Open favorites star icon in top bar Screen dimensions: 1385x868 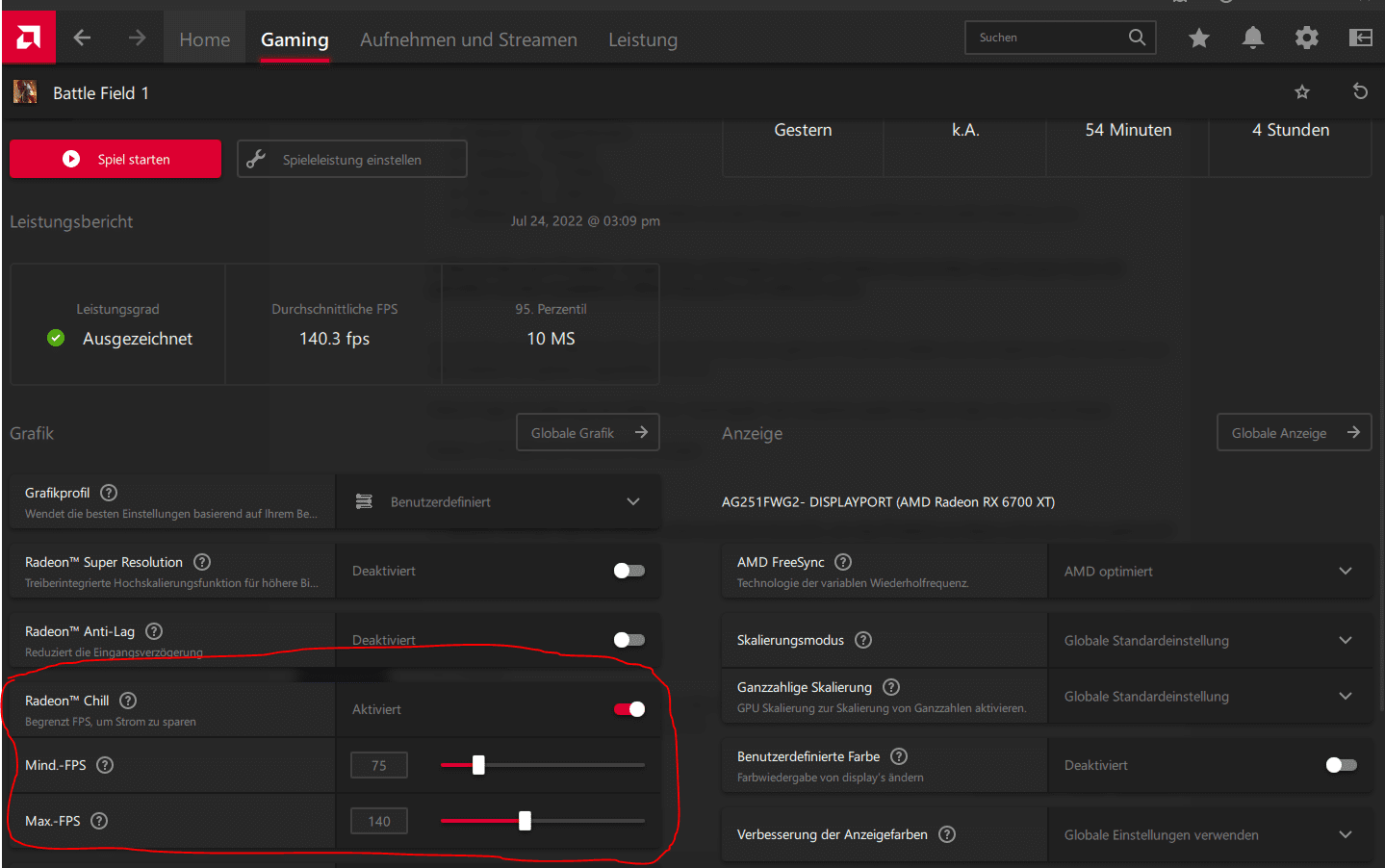[x=1198, y=38]
